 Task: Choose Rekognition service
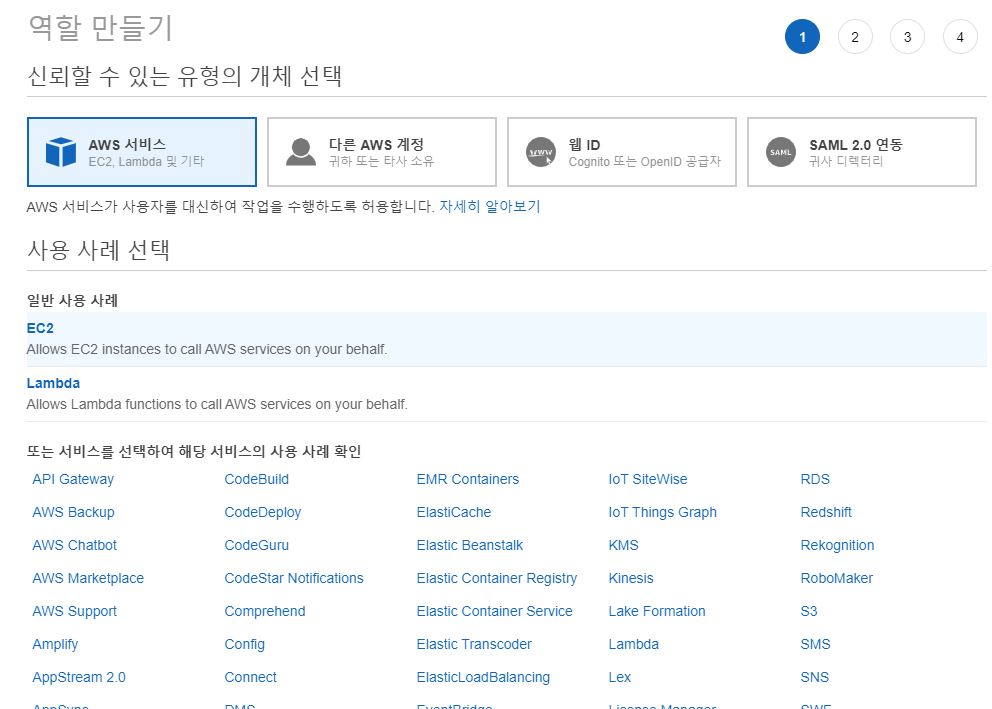837,545
